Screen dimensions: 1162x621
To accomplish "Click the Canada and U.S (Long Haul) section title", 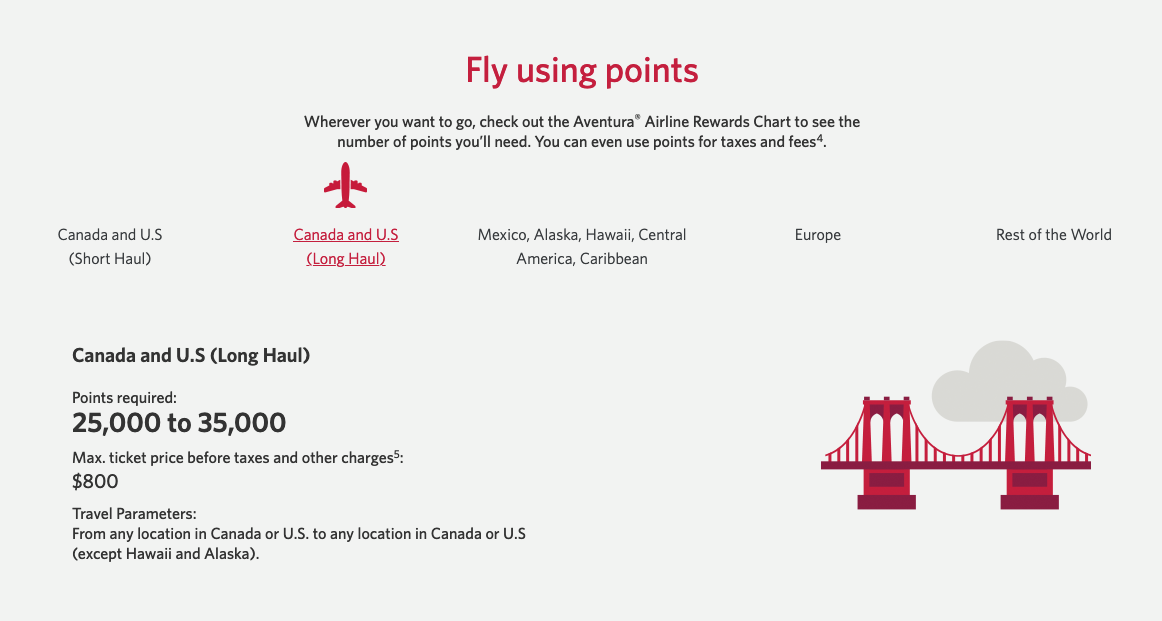I will coord(191,355).
